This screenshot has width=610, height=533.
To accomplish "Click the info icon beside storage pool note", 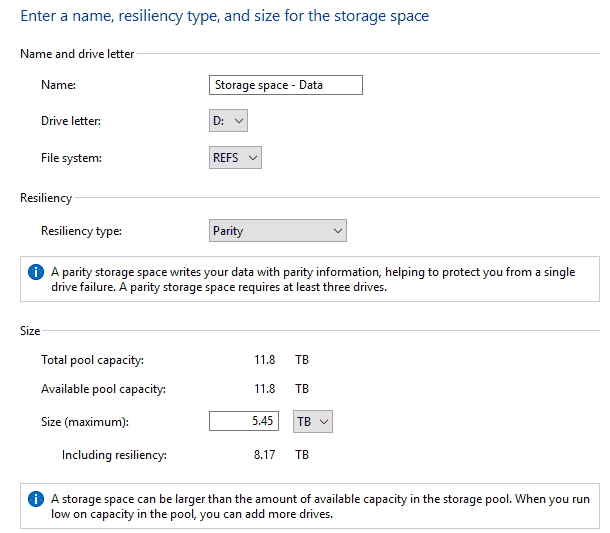I will (x=36, y=499).
